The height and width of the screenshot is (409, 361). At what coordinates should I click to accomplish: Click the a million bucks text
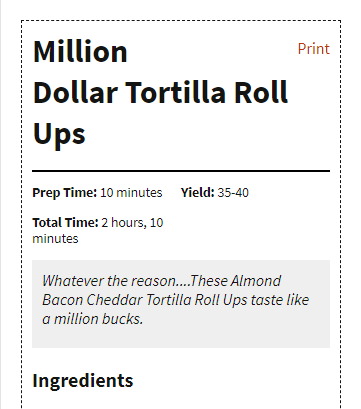point(93,319)
